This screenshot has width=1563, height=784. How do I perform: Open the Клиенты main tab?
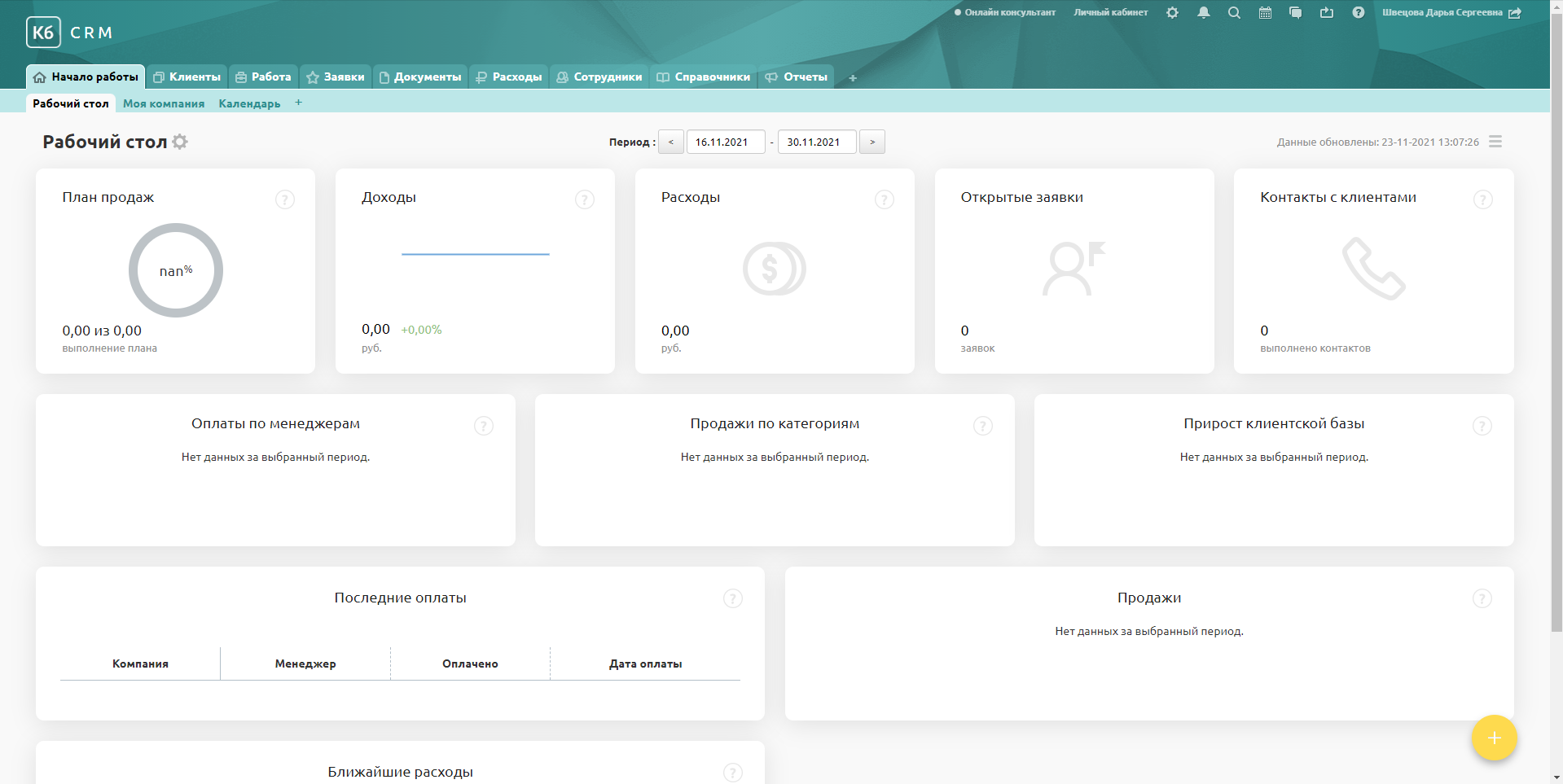[x=187, y=77]
